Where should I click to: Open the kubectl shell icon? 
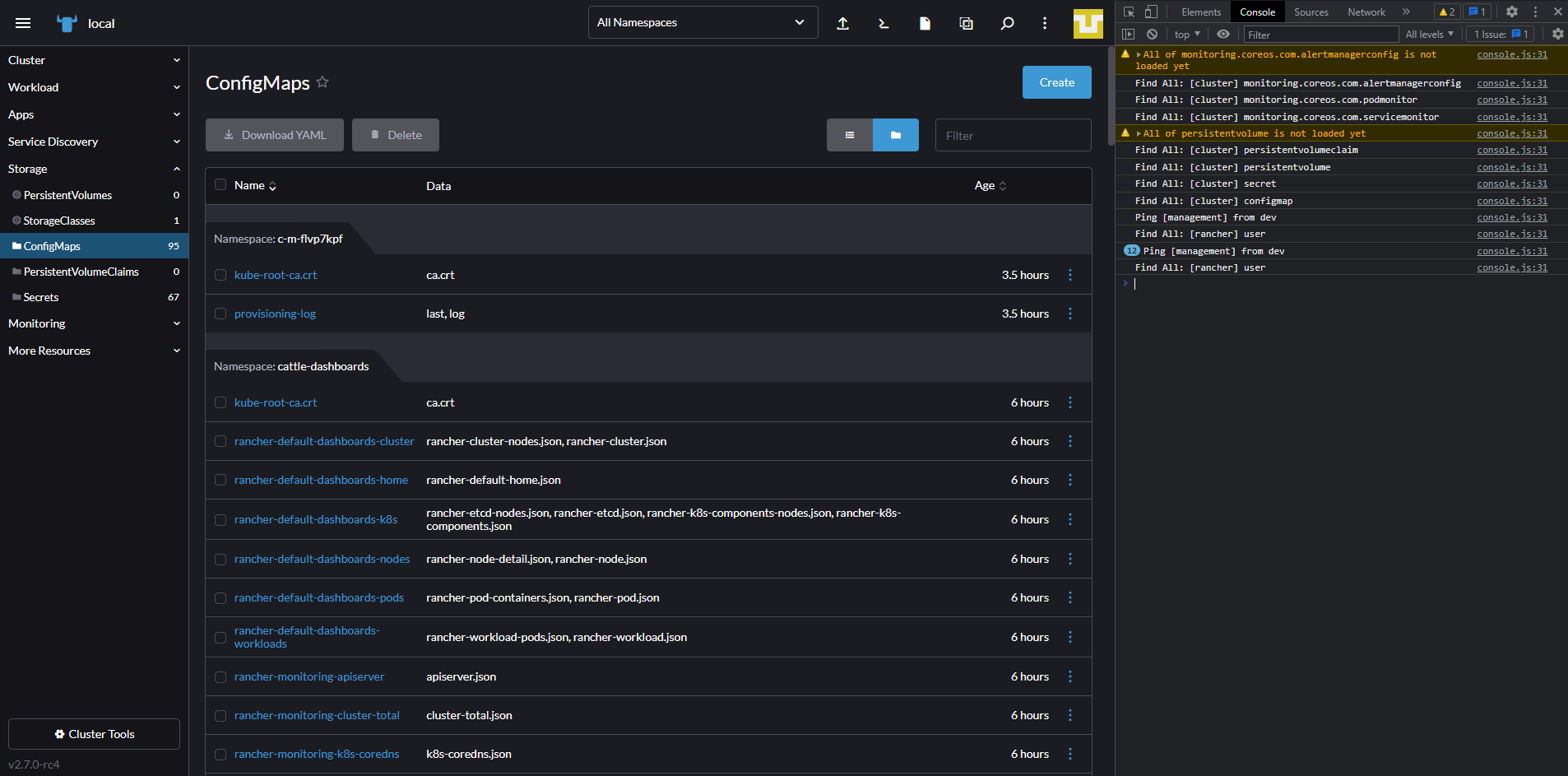884,23
